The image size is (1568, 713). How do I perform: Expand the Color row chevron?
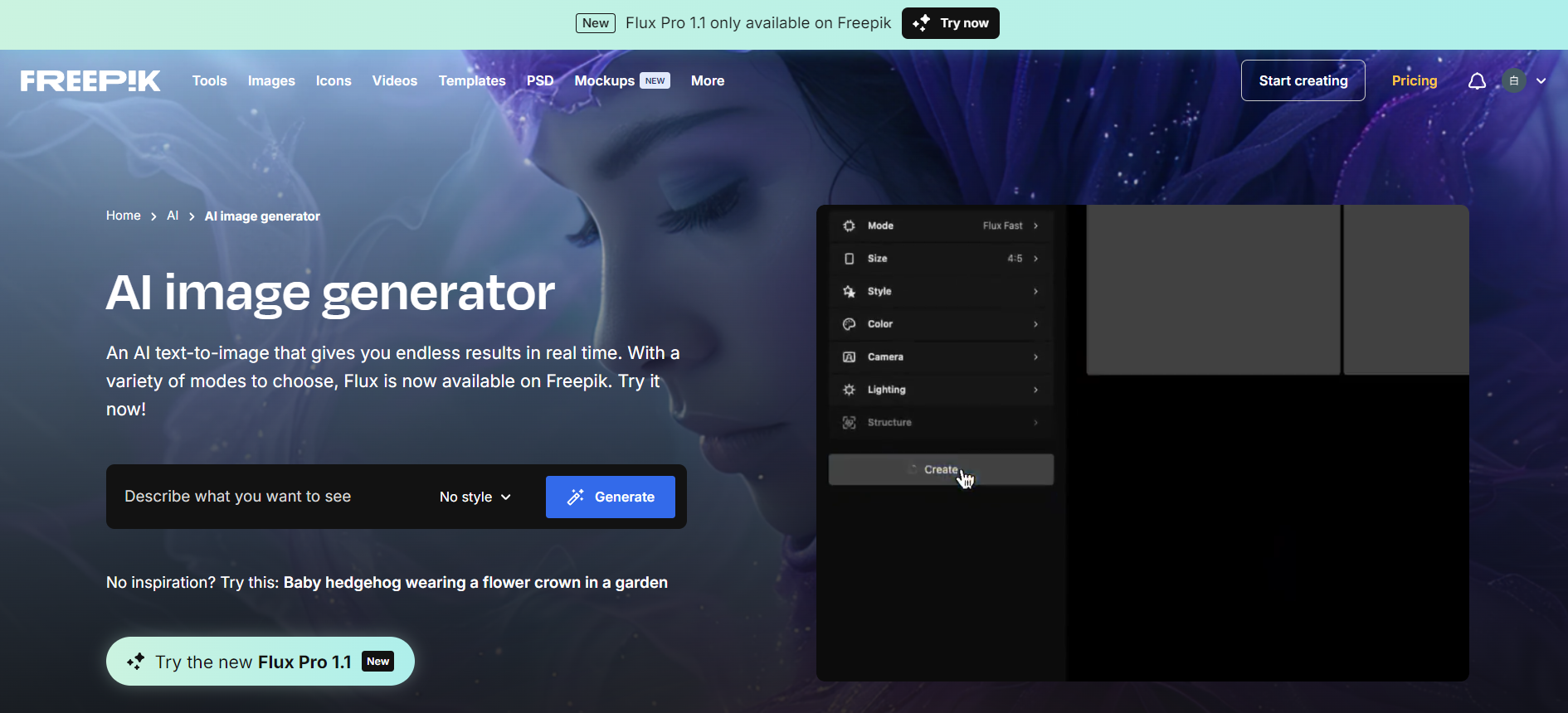[x=1035, y=324]
